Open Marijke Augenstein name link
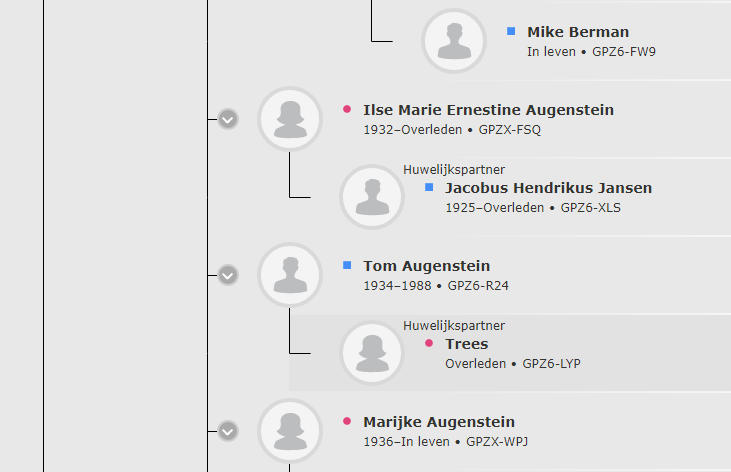Screen dimensions: 731x472 point(439,422)
